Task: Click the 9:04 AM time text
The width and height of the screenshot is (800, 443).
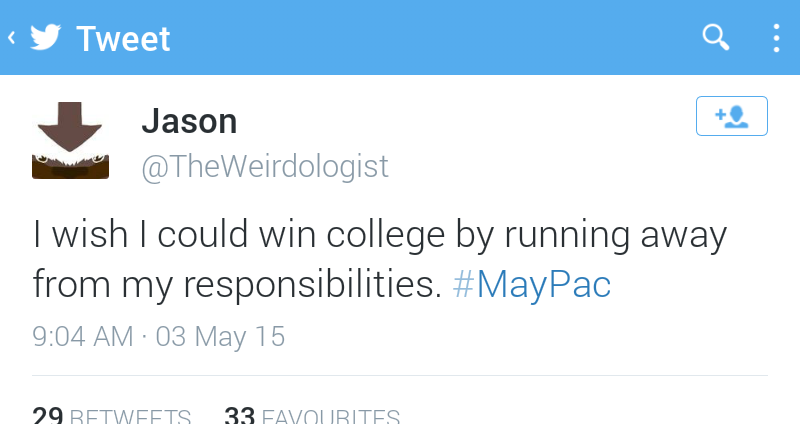Action: coord(83,336)
